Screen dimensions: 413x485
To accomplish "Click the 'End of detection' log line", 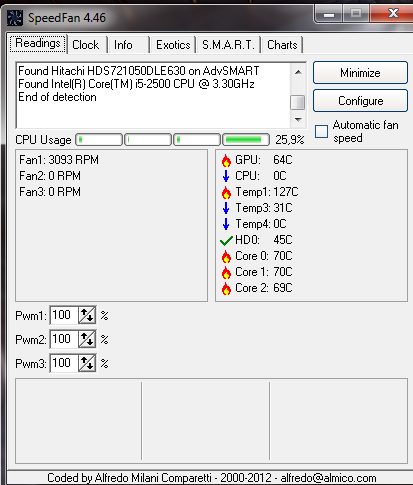I will (57, 97).
